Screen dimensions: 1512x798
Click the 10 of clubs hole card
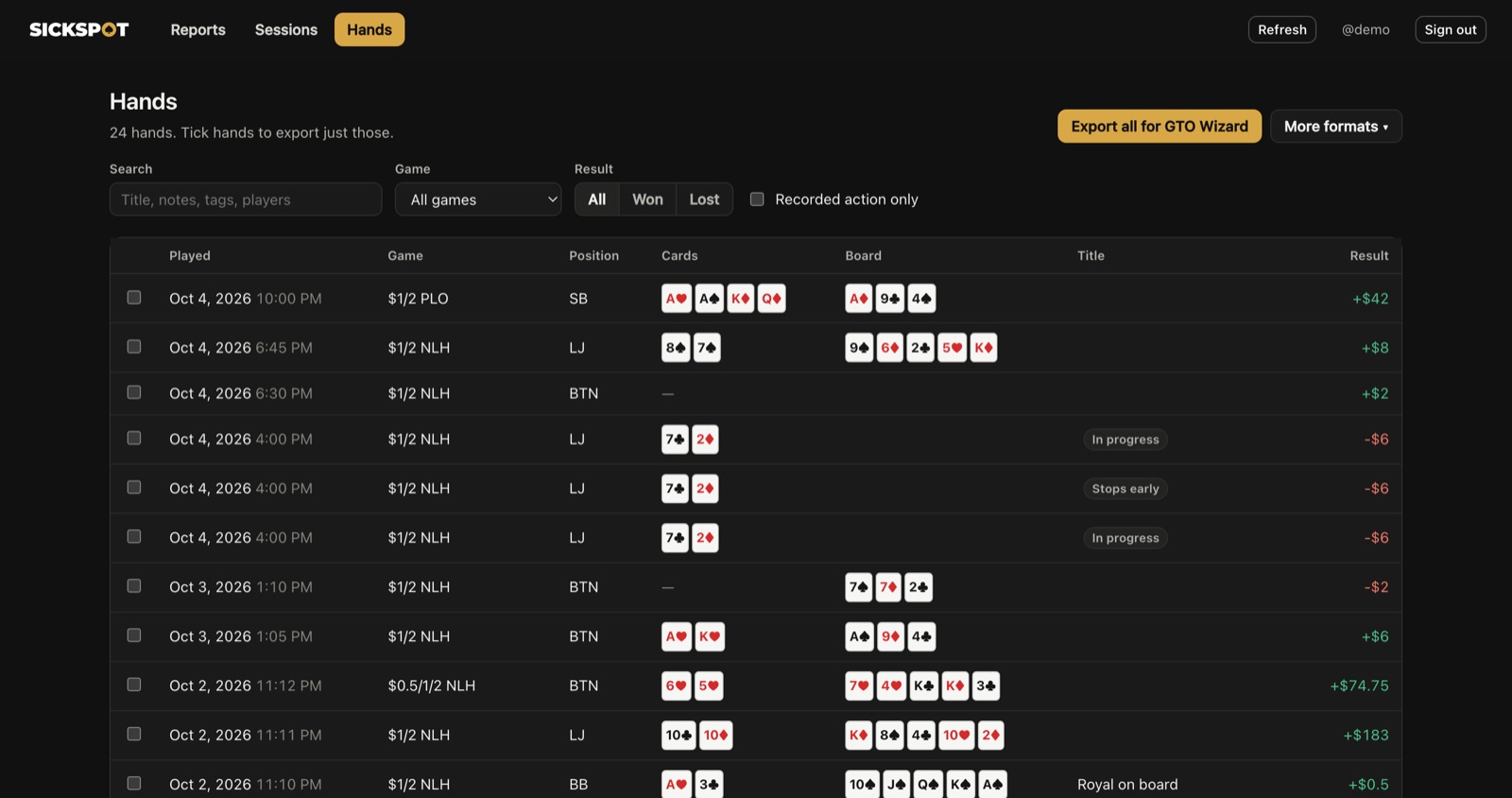coord(679,735)
